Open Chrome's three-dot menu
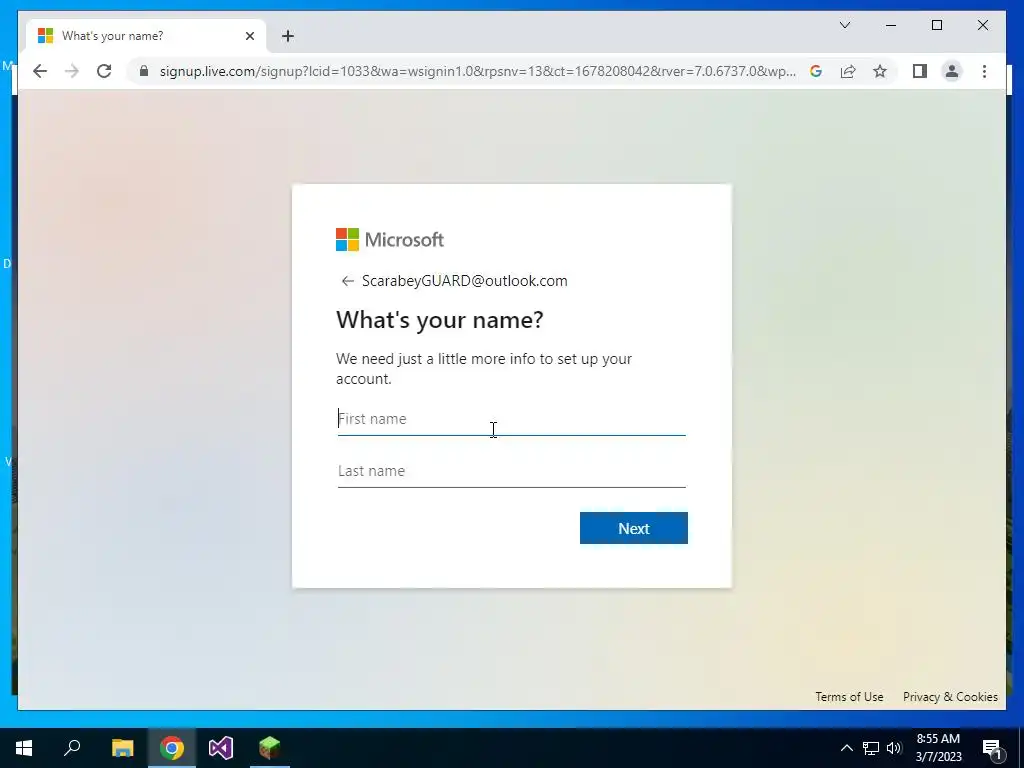1024x768 pixels. tap(984, 71)
